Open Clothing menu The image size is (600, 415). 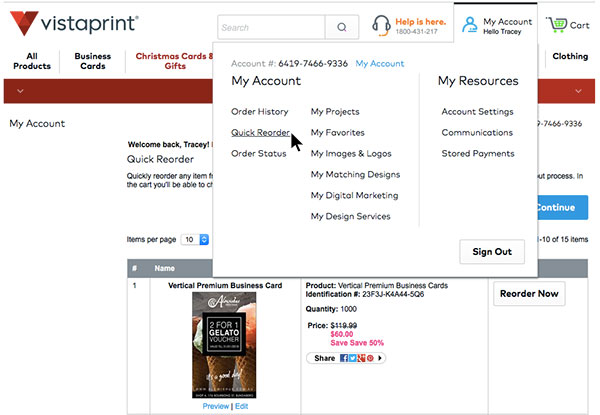[570, 56]
